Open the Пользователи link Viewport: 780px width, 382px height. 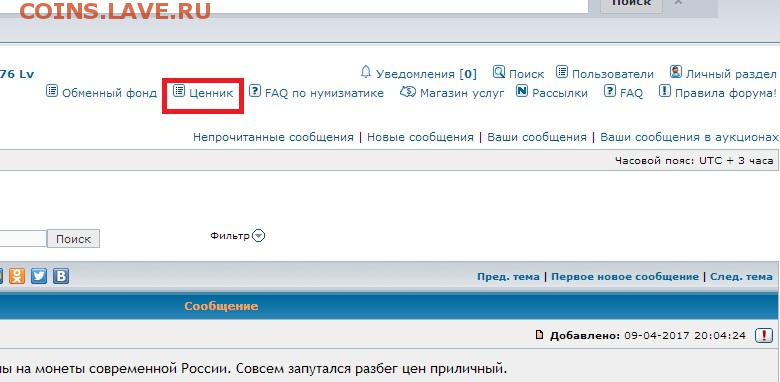[612, 74]
